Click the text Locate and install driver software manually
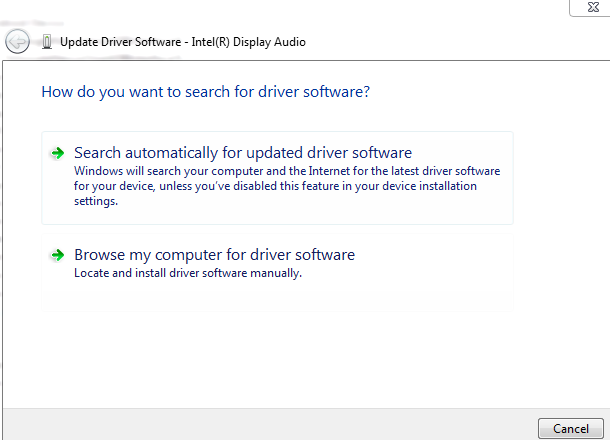The width and height of the screenshot is (610, 440). (x=188, y=273)
